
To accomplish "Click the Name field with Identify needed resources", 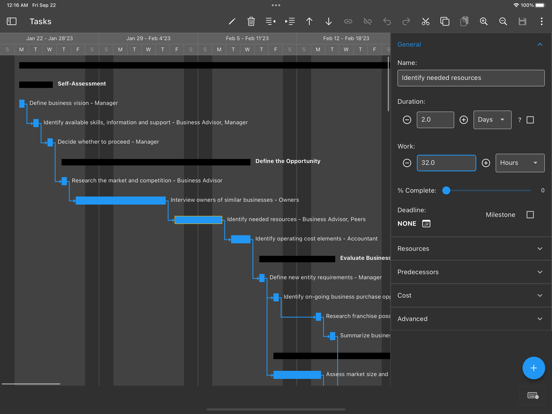I will coord(471,78).
